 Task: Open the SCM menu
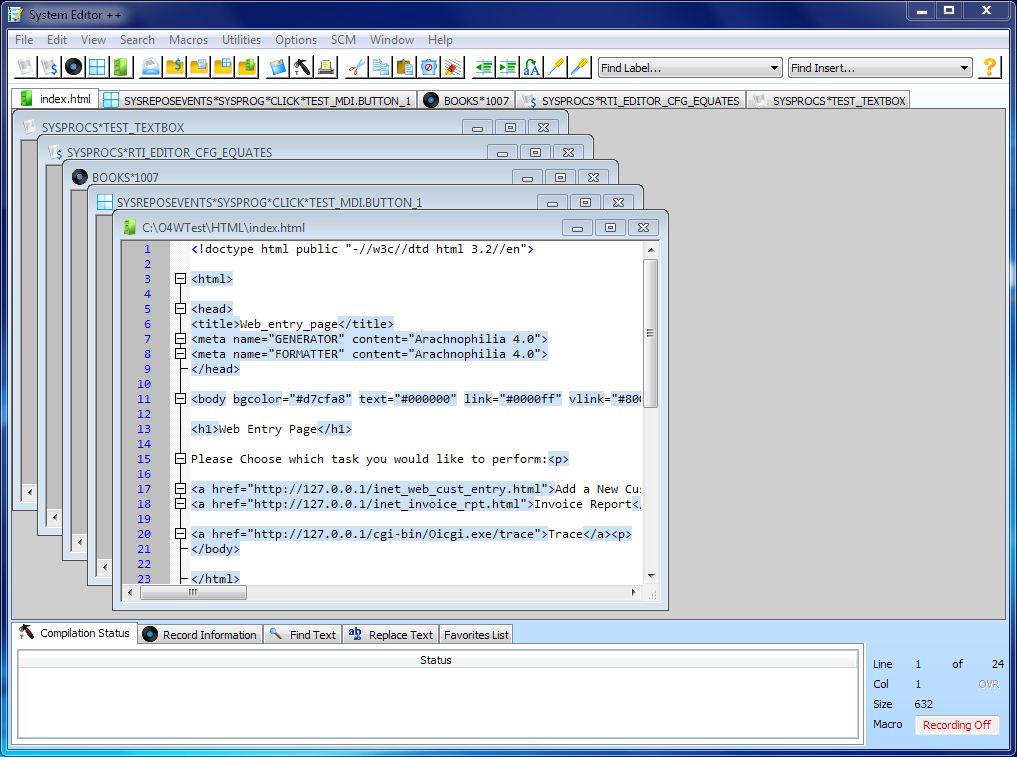(343, 40)
